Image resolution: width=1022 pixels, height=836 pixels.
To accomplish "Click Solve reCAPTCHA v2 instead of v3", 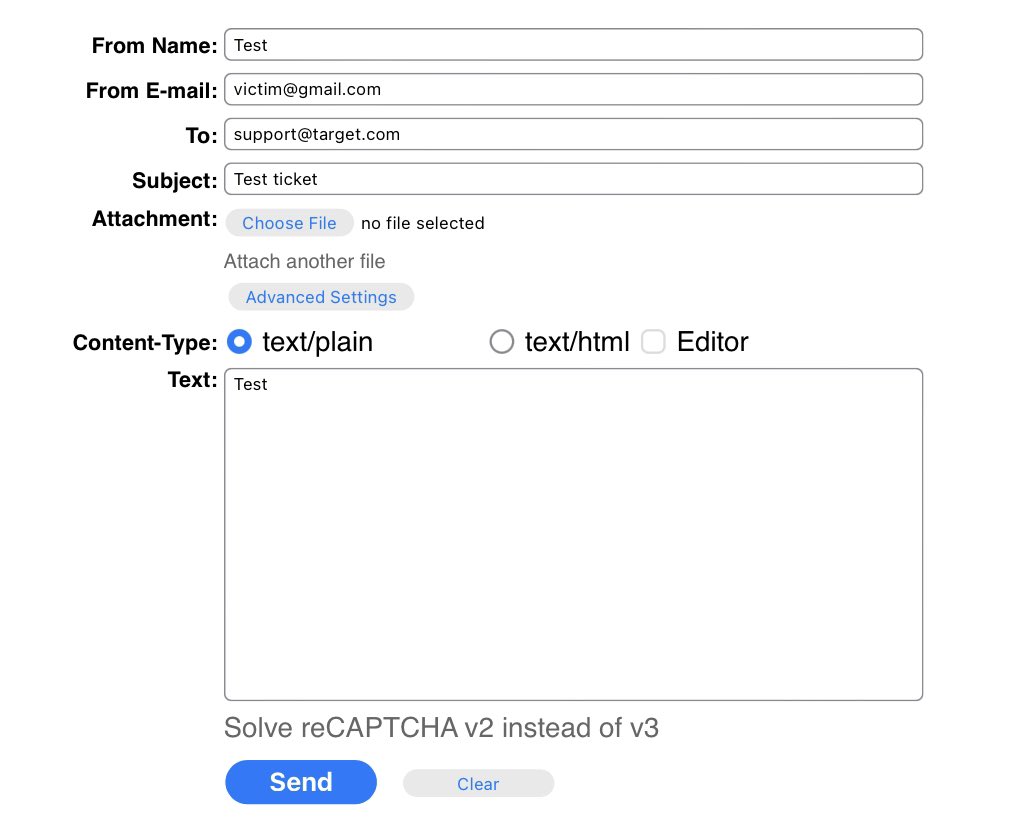I will coord(441,728).
